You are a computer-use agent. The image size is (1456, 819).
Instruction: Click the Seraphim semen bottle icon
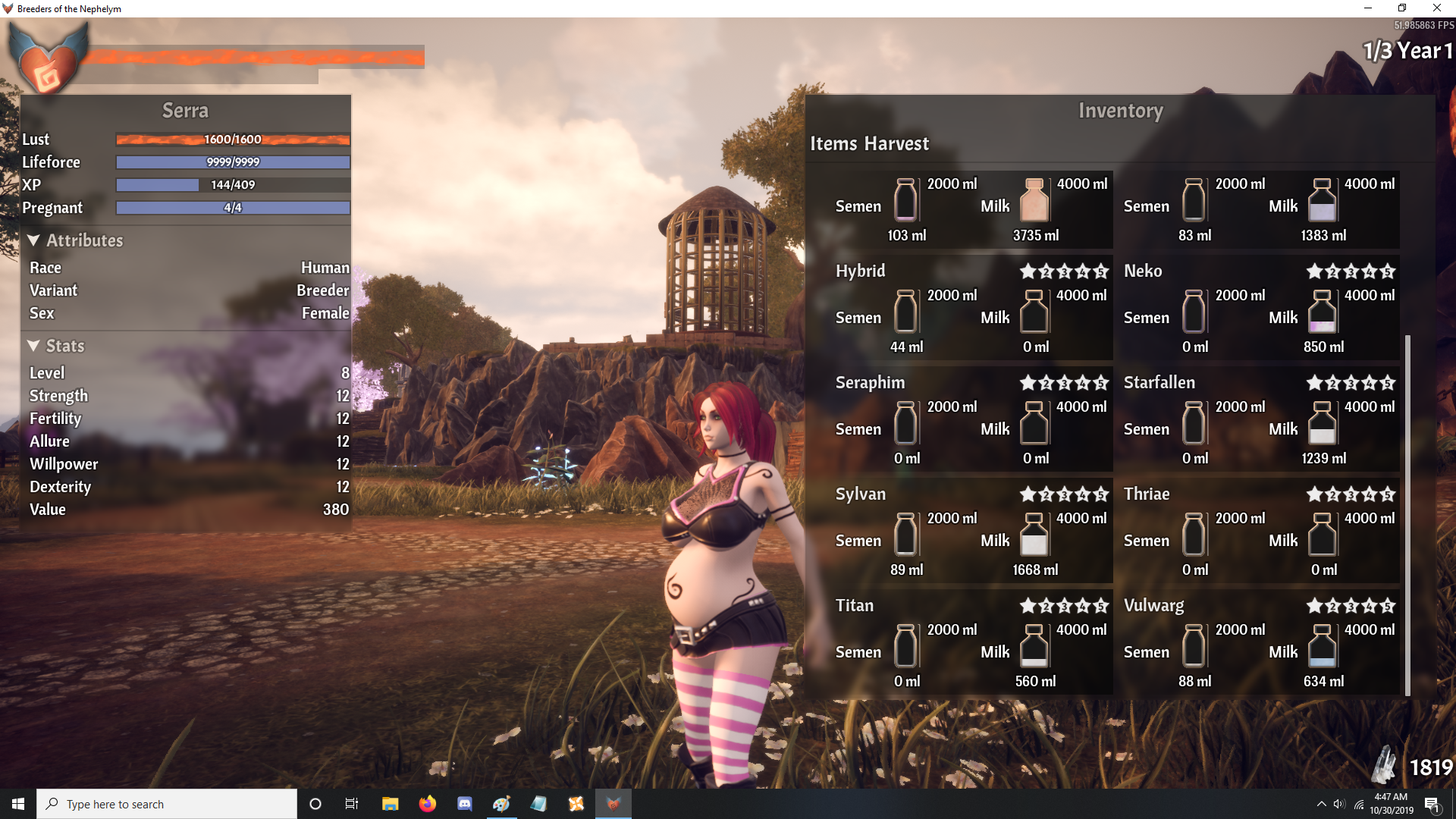tap(905, 422)
